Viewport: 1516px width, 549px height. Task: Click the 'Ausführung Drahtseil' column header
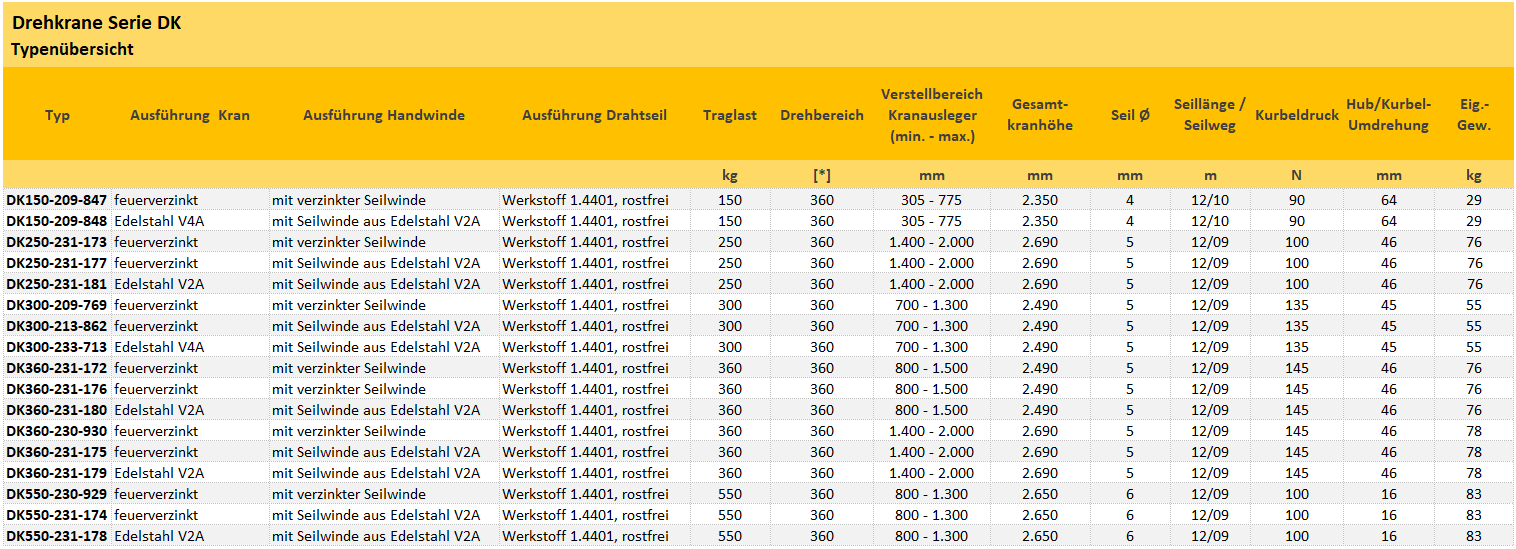pos(594,115)
